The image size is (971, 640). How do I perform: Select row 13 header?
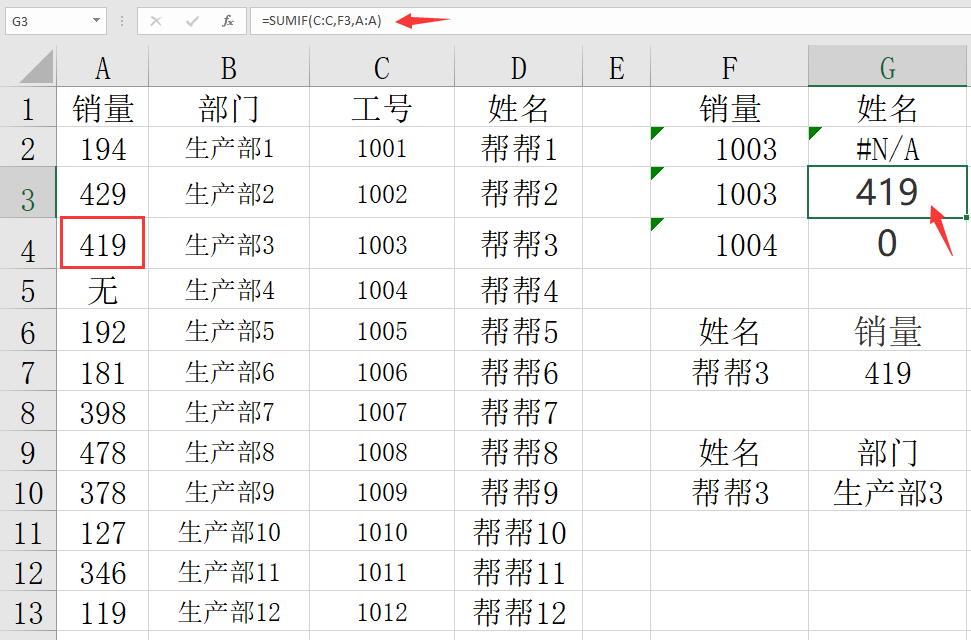(x=28, y=612)
